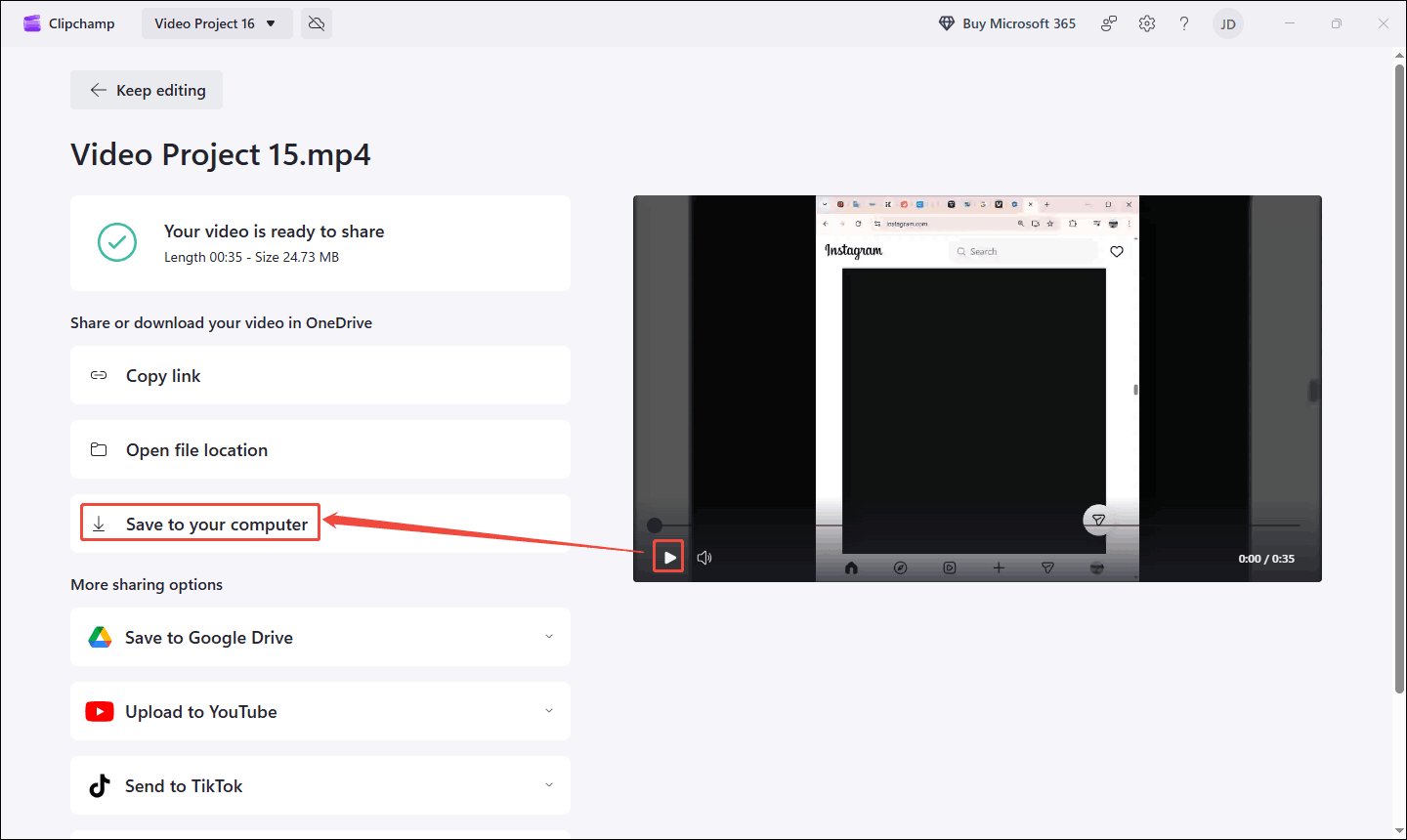Open the Video Project 16 dropdown
This screenshot has height=840, width=1407.
coord(216,22)
